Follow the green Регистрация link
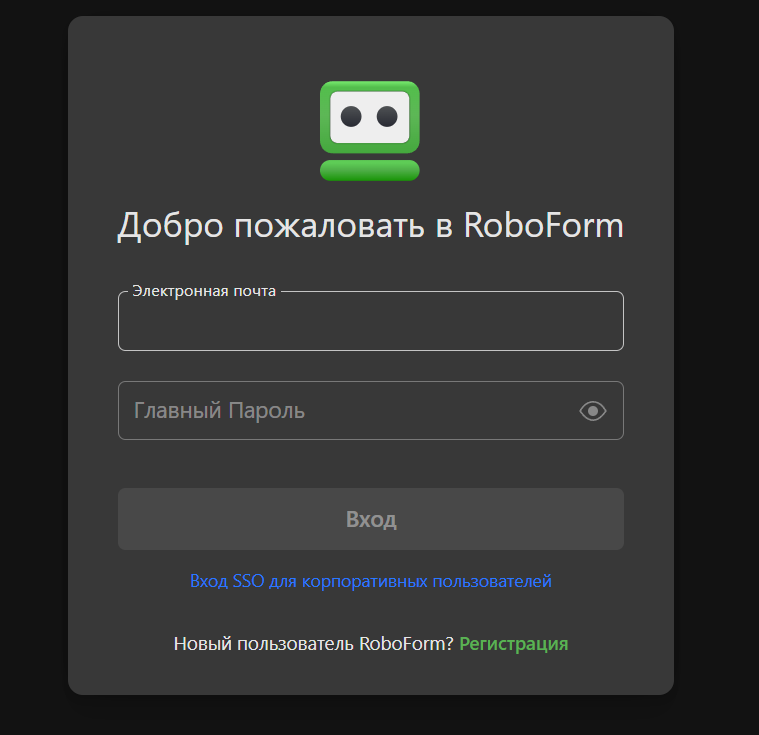 coord(513,644)
